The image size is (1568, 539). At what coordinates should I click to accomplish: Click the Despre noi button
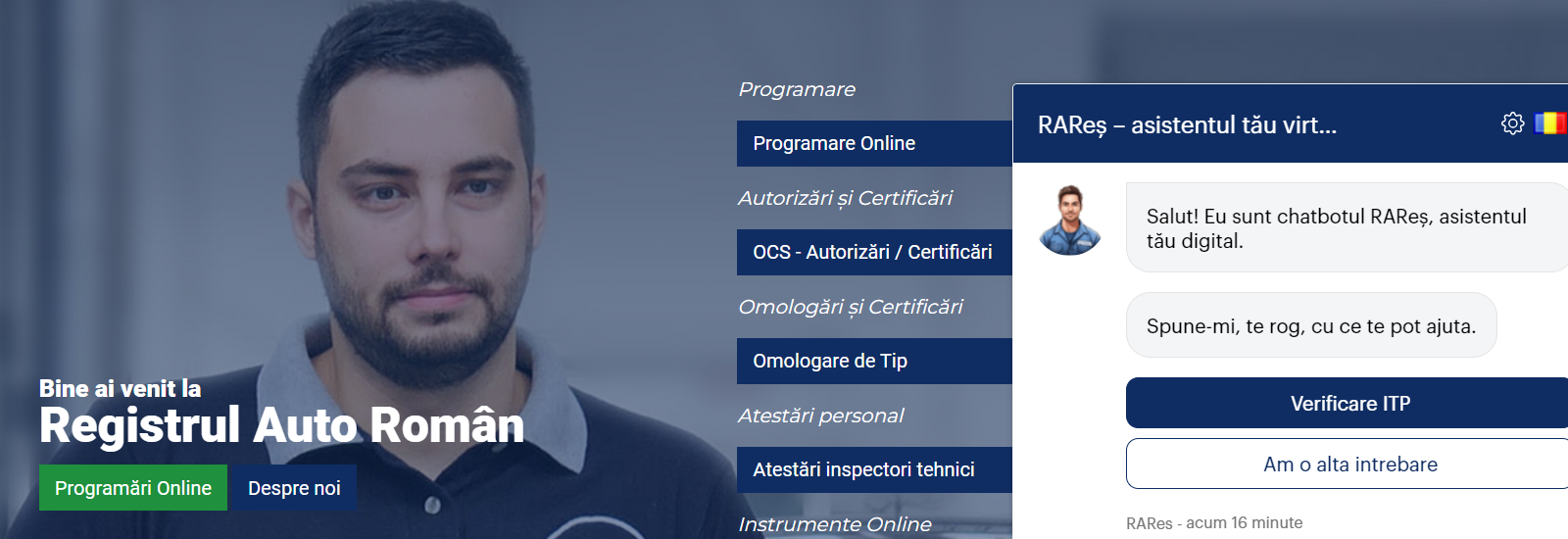(294, 488)
